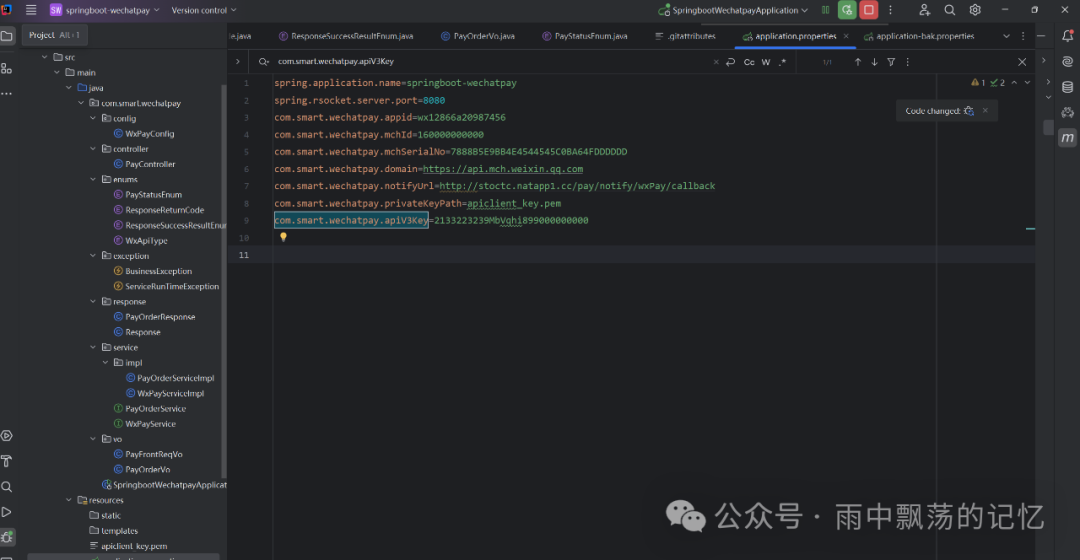Open the Debug tool window
1080x560 pixels.
coord(7,537)
